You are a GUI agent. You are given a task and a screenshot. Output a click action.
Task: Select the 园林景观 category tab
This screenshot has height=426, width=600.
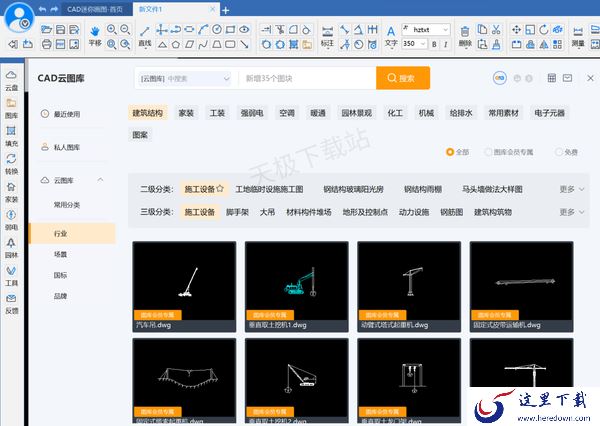pyautogui.click(x=357, y=113)
